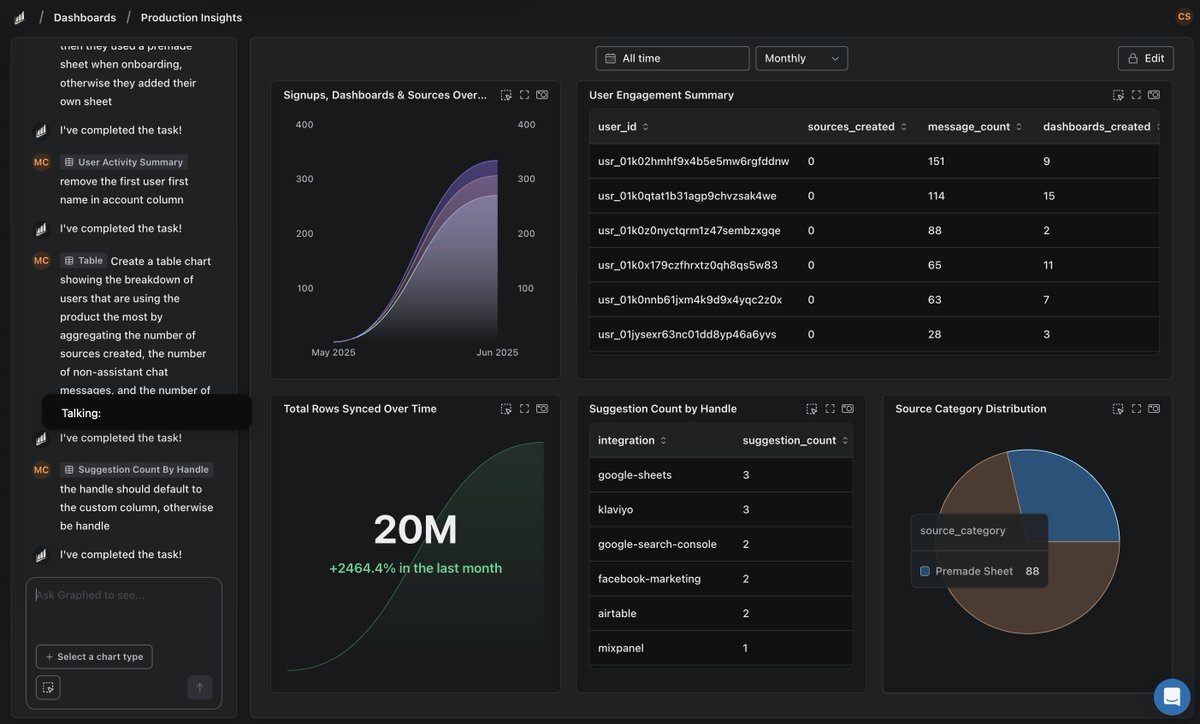Click the snapshot camera icon on Source Category Distribution
Image resolution: width=1200 pixels, height=724 pixels.
(1152, 407)
